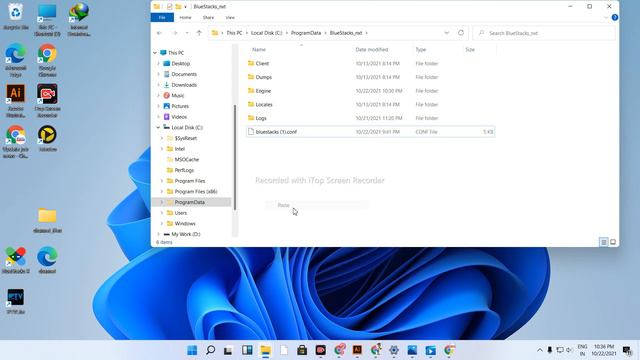Screen dimensions: 640x360
Task: Open the File tab
Action: [162, 18]
